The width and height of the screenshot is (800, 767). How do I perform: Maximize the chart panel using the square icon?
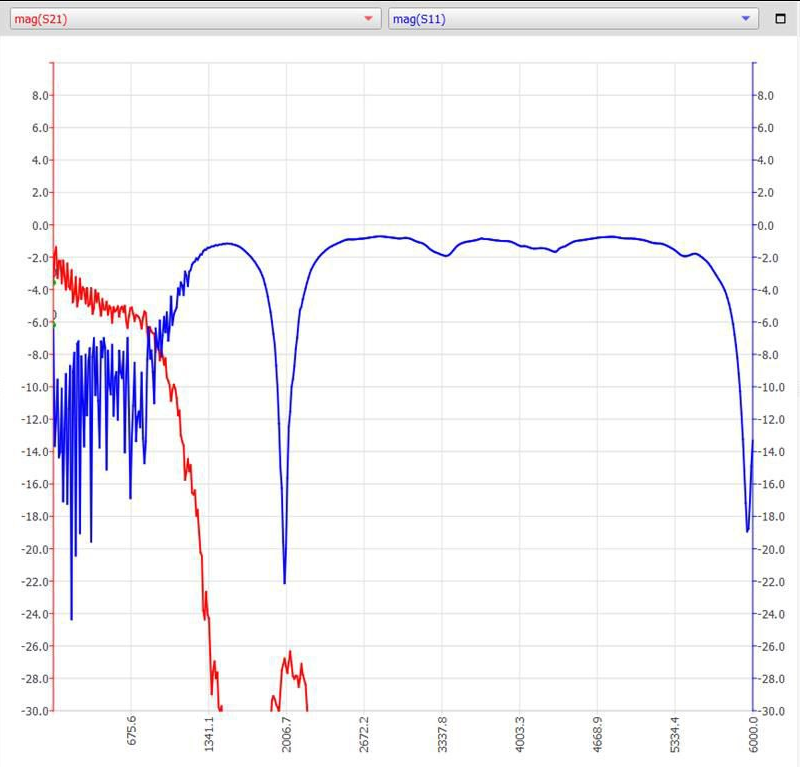[x=780, y=19]
